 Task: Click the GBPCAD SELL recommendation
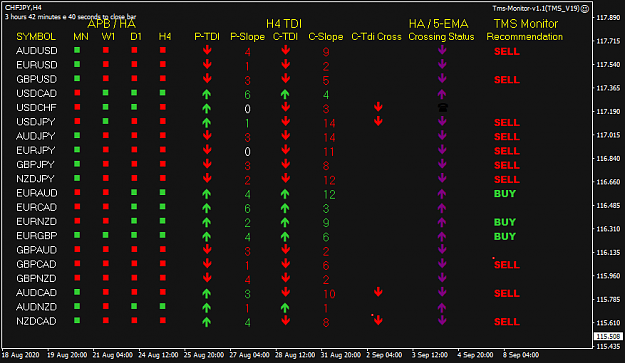[507, 265]
